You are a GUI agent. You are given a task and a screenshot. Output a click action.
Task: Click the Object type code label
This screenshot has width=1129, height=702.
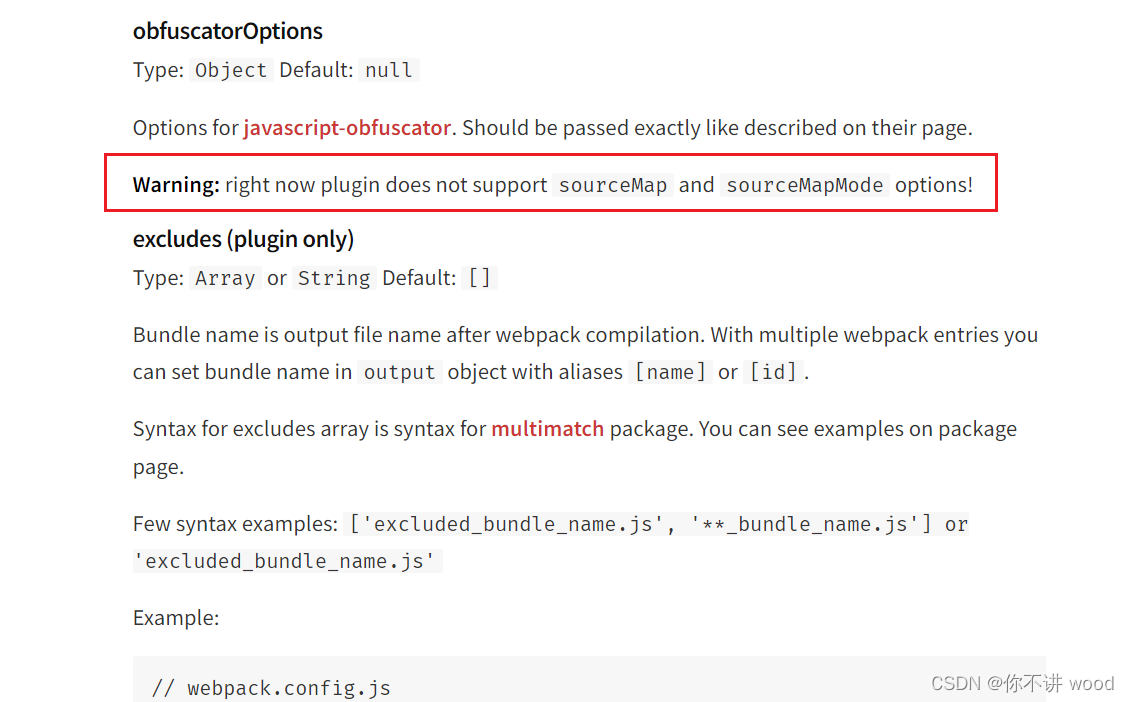[x=230, y=70]
